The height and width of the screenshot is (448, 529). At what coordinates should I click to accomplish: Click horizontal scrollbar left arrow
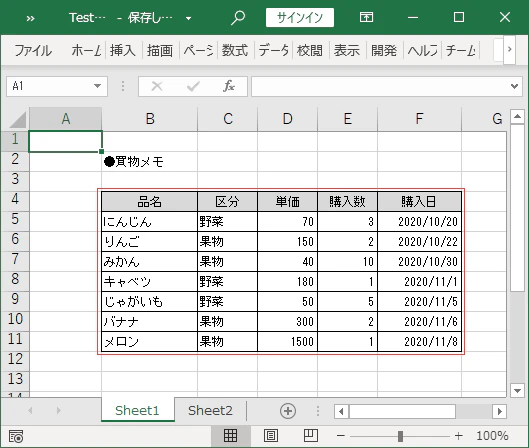click(x=341, y=411)
